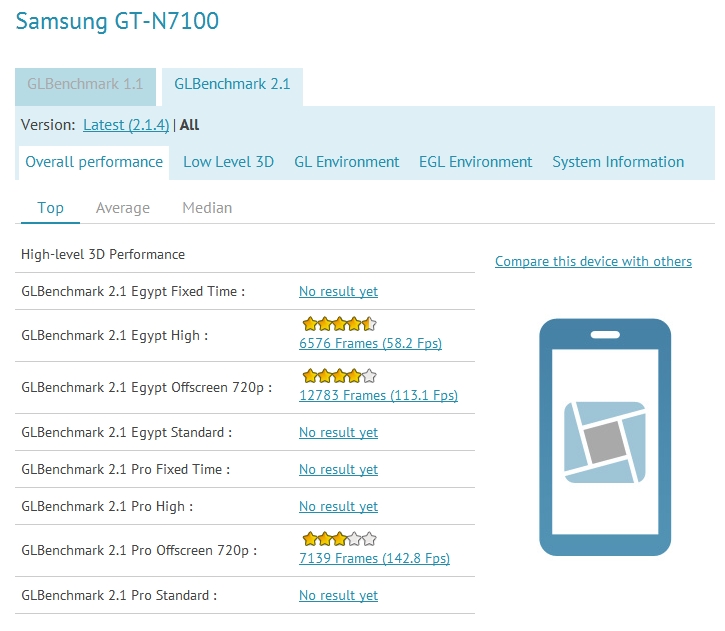Click No result yet for Egypt Fixed Time
This screenshot has width=725, height=631.
pyautogui.click(x=338, y=291)
